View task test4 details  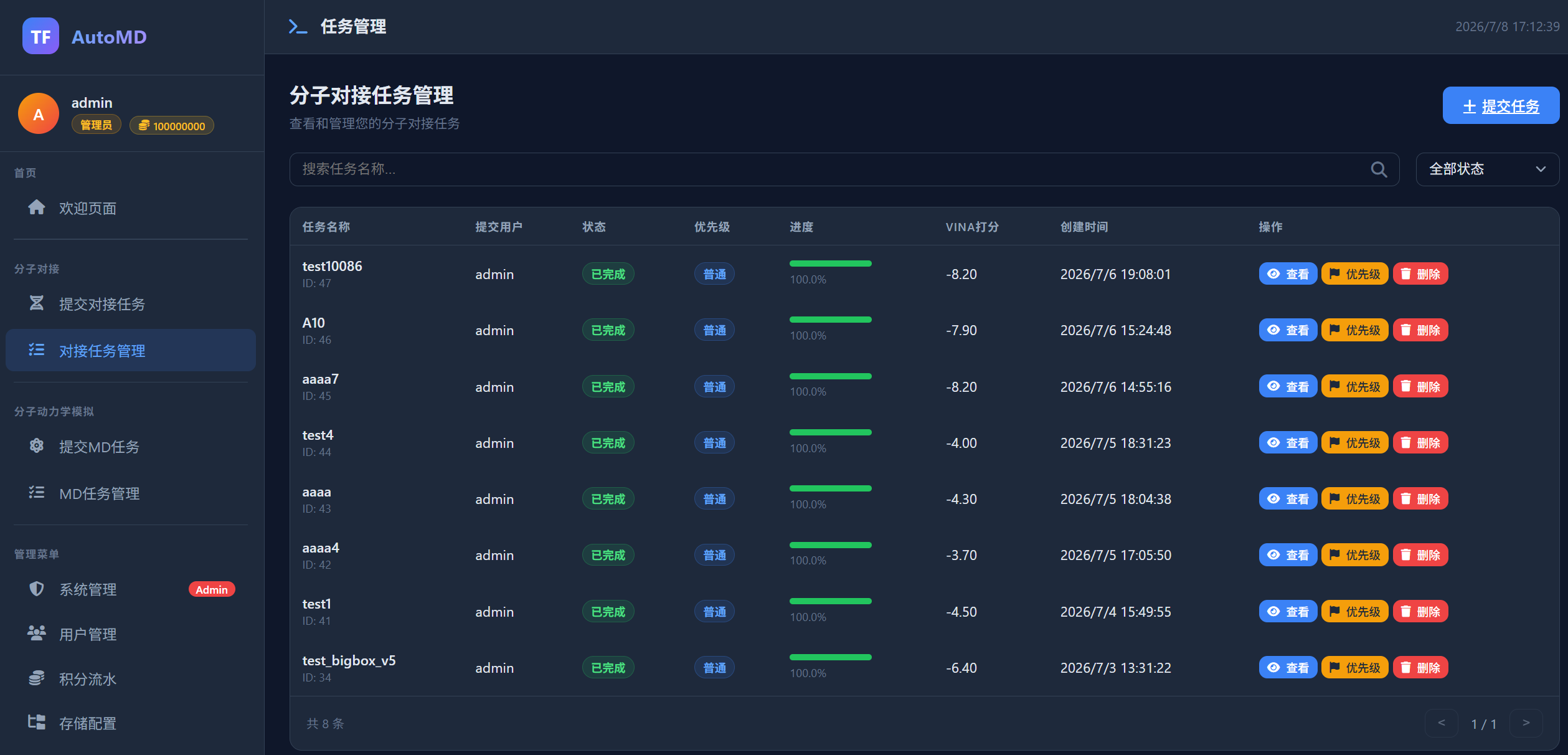point(1288,442)
